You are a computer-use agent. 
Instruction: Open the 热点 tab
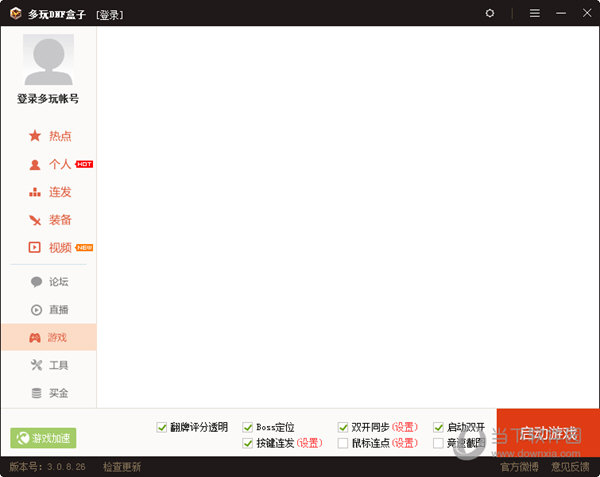coord(60,136)
